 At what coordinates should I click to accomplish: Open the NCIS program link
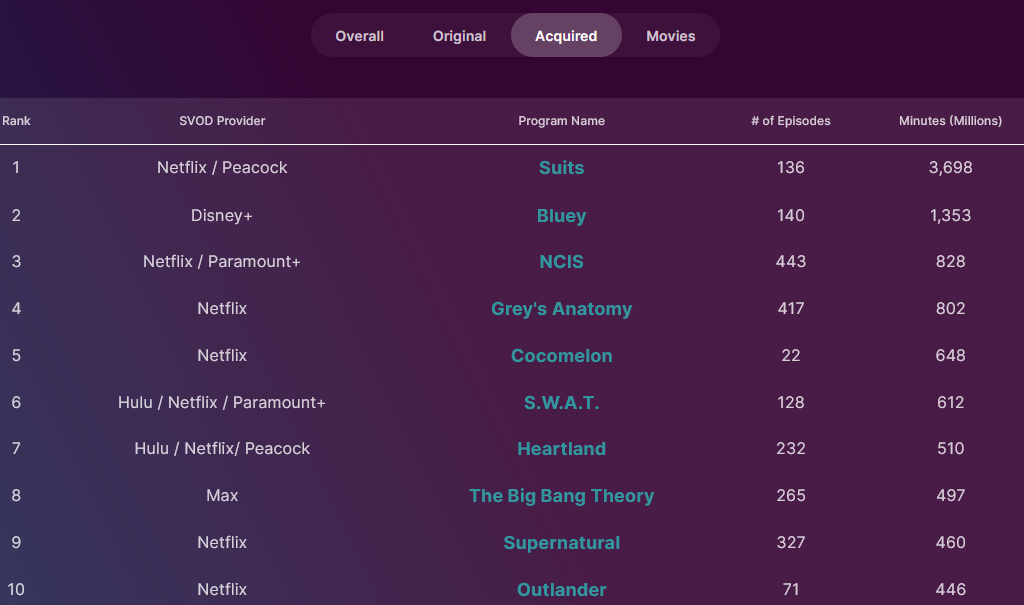(x=561, y=262)
